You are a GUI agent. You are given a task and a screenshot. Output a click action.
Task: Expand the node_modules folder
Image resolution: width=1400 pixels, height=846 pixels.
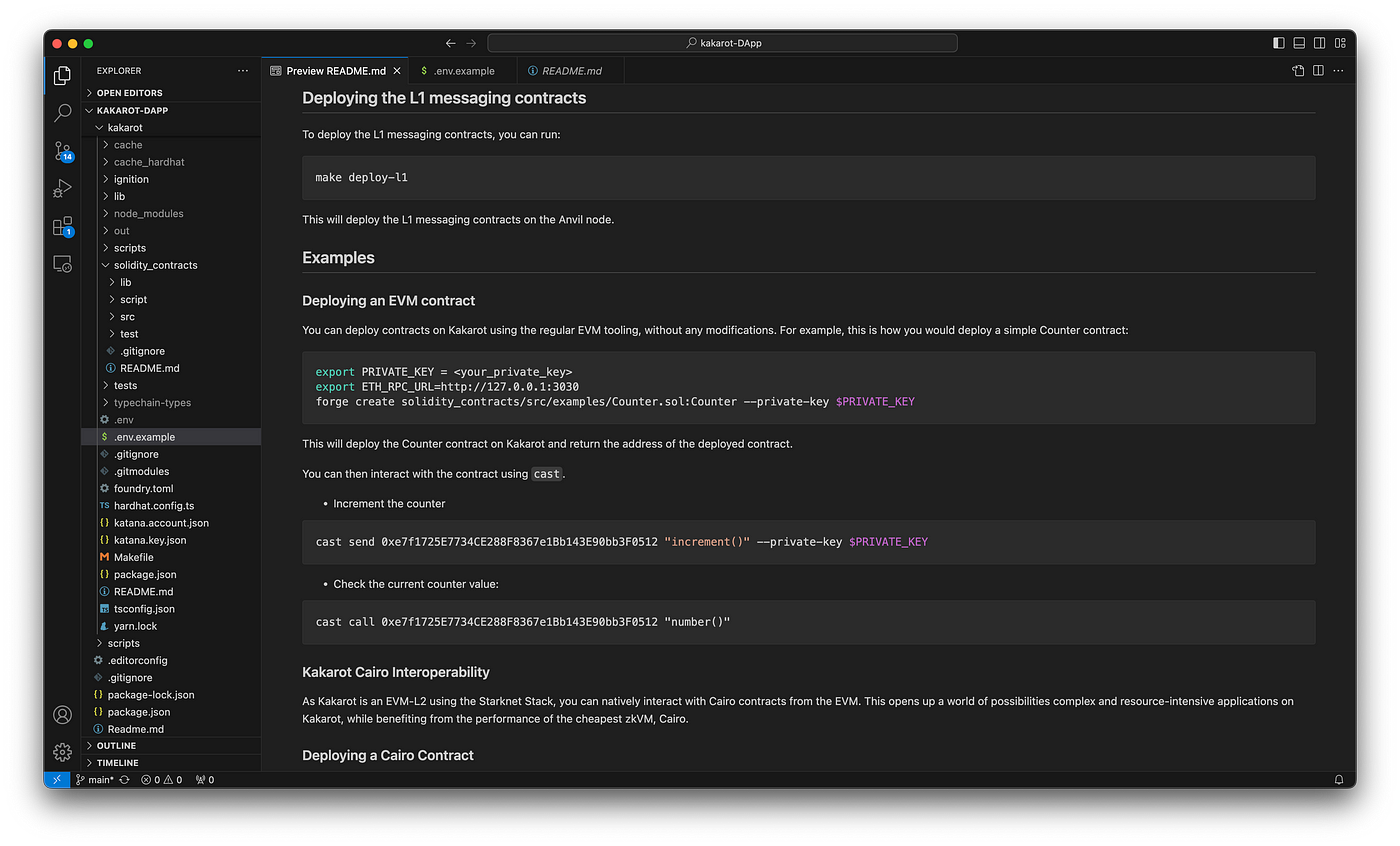[171, 213]
